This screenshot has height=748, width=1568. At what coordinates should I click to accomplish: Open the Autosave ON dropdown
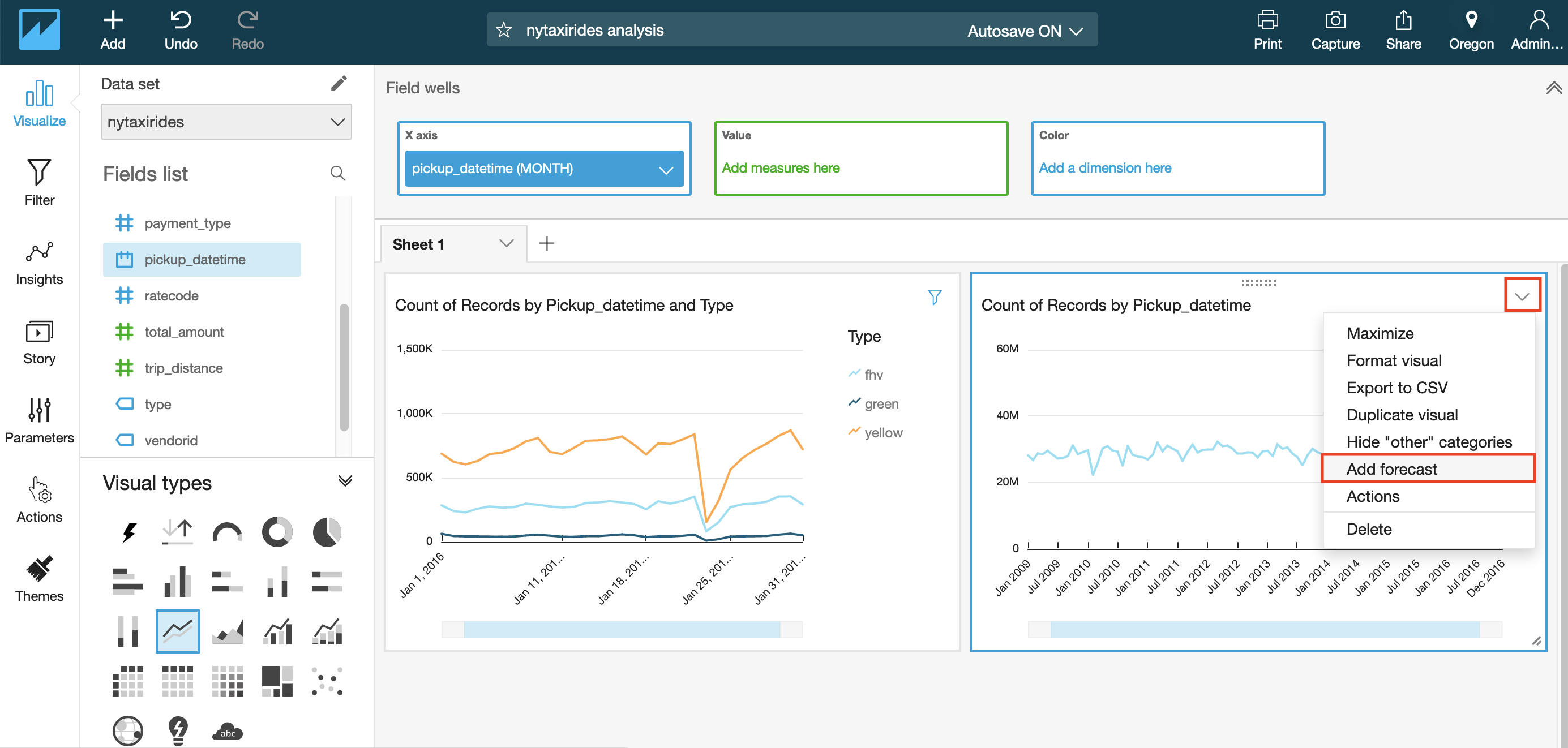(x=1025, y=31)
